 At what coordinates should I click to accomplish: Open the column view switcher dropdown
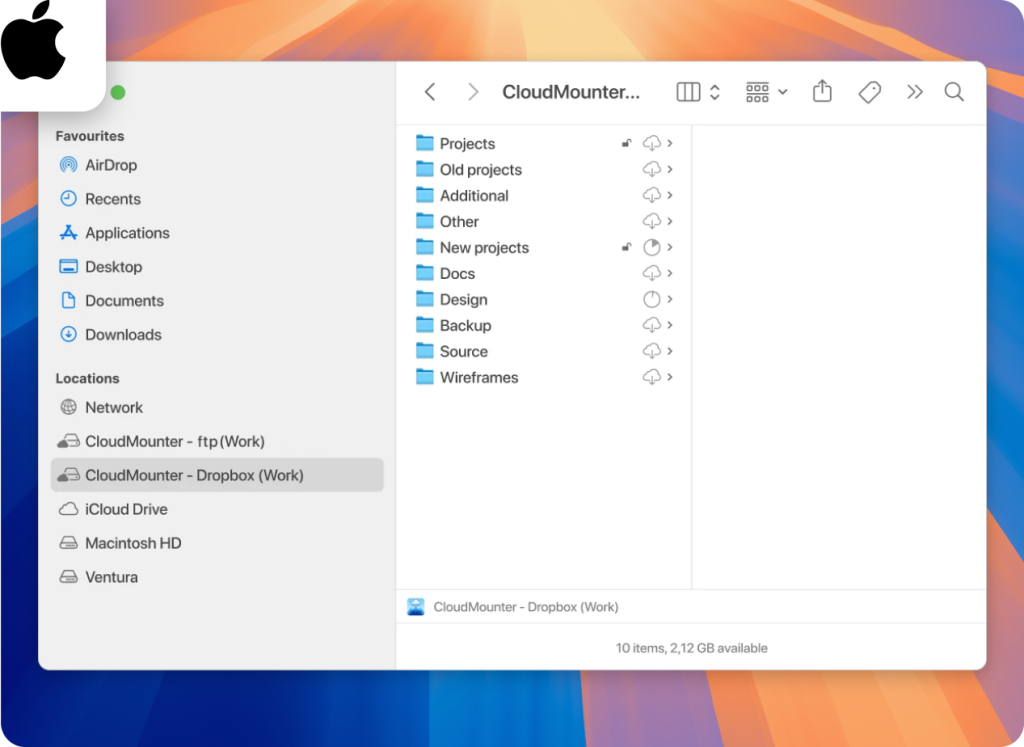click(698, 92)
